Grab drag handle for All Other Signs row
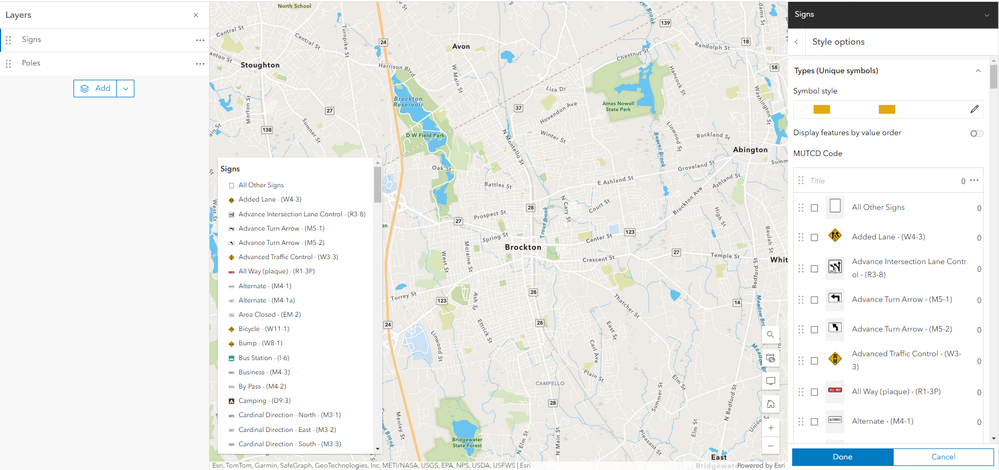 tap(801, 208)
